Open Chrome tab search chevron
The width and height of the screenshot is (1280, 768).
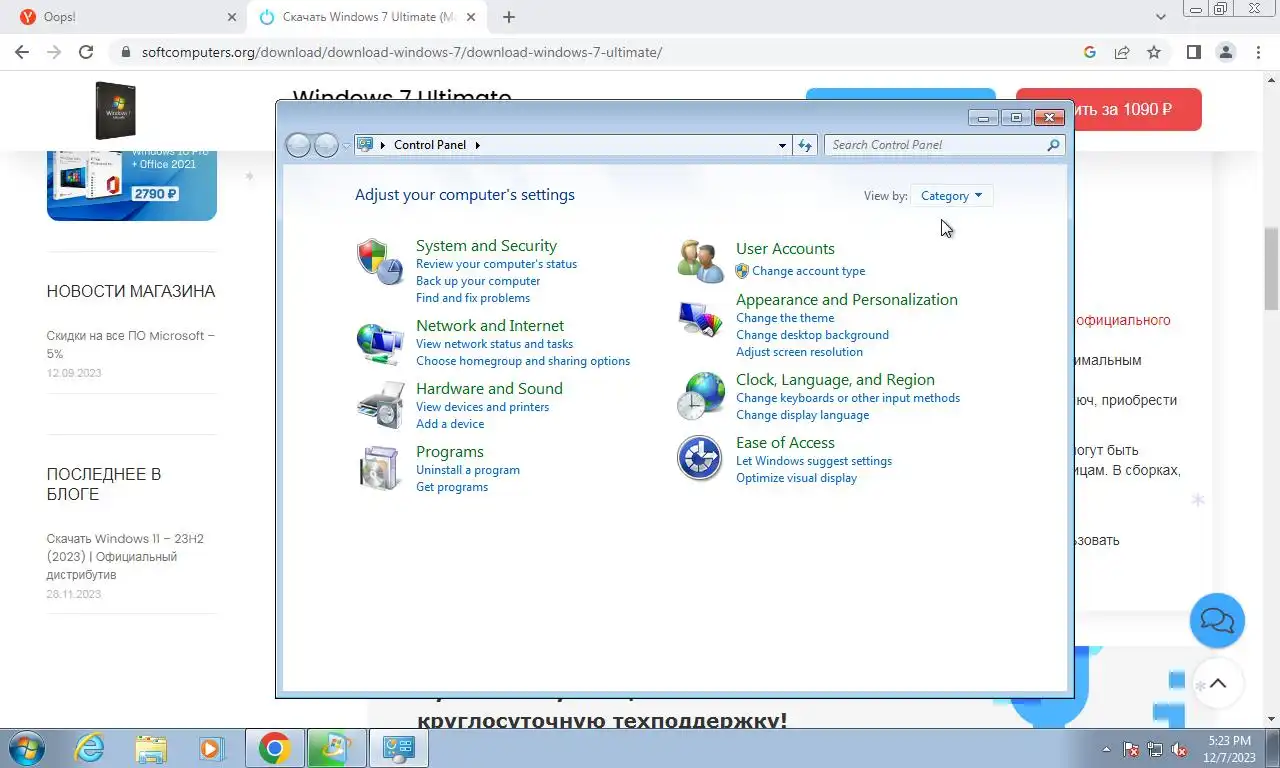(1161, 17)
